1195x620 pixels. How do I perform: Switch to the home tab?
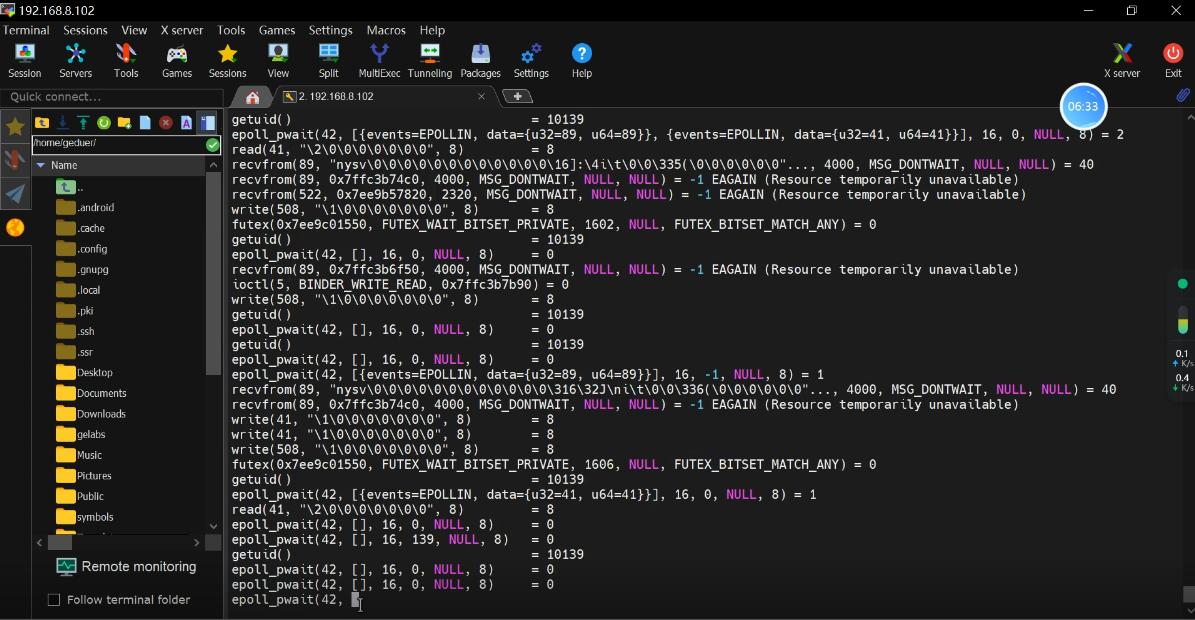coord(252,97)
